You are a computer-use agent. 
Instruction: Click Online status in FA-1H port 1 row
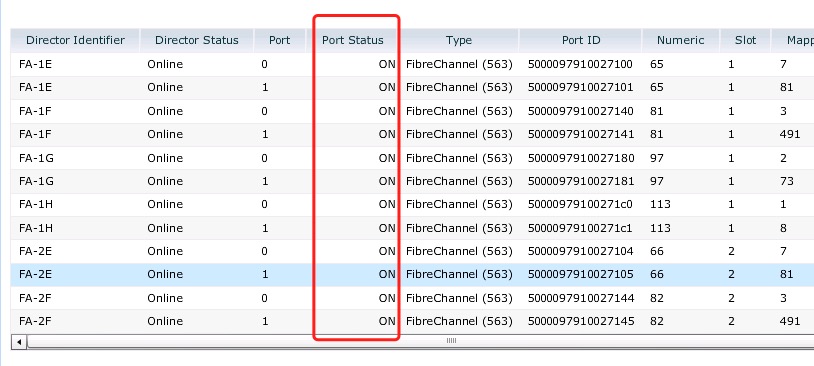tap(165, 228)
